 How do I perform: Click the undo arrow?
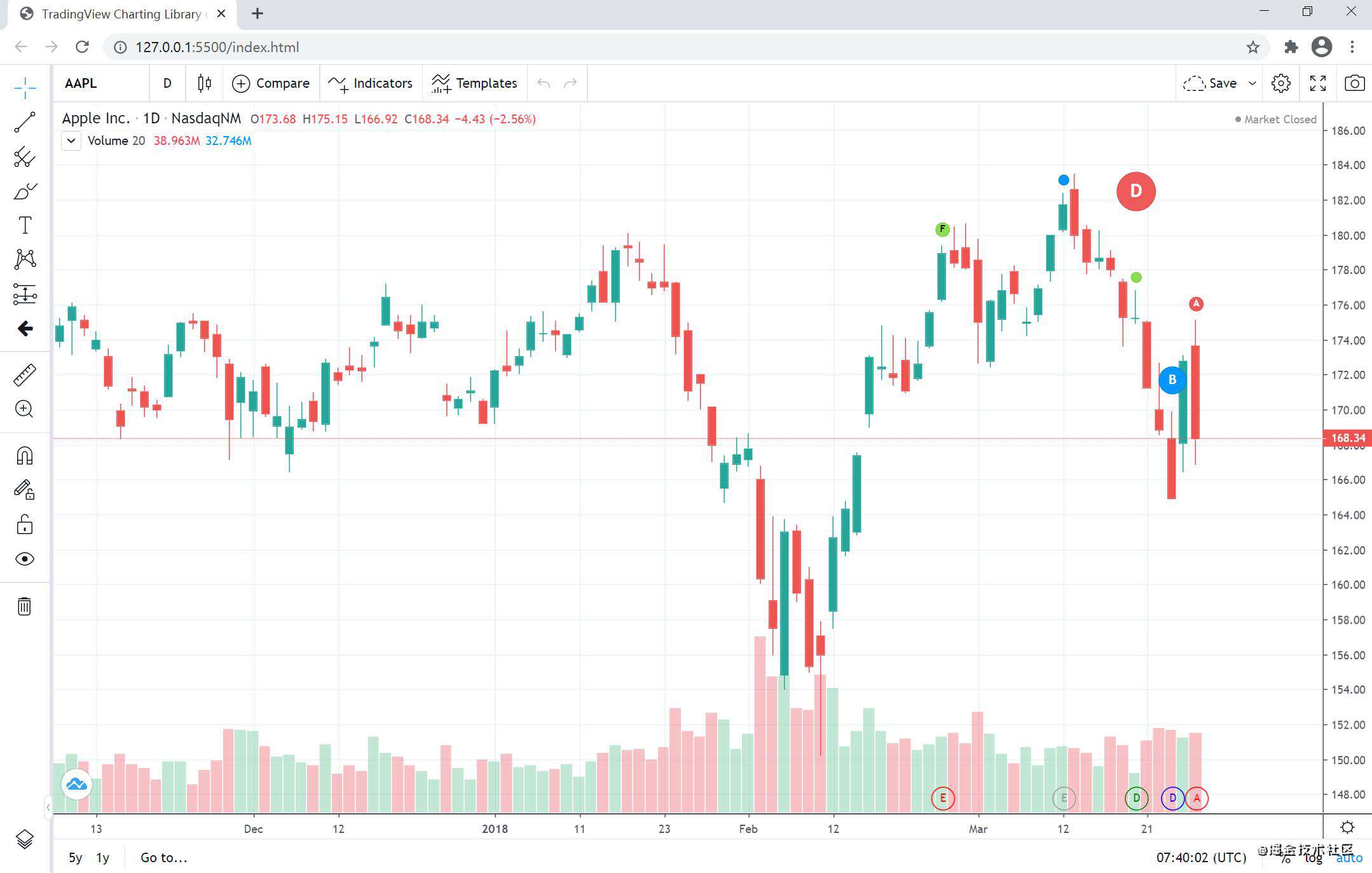(x=544, y=83)
